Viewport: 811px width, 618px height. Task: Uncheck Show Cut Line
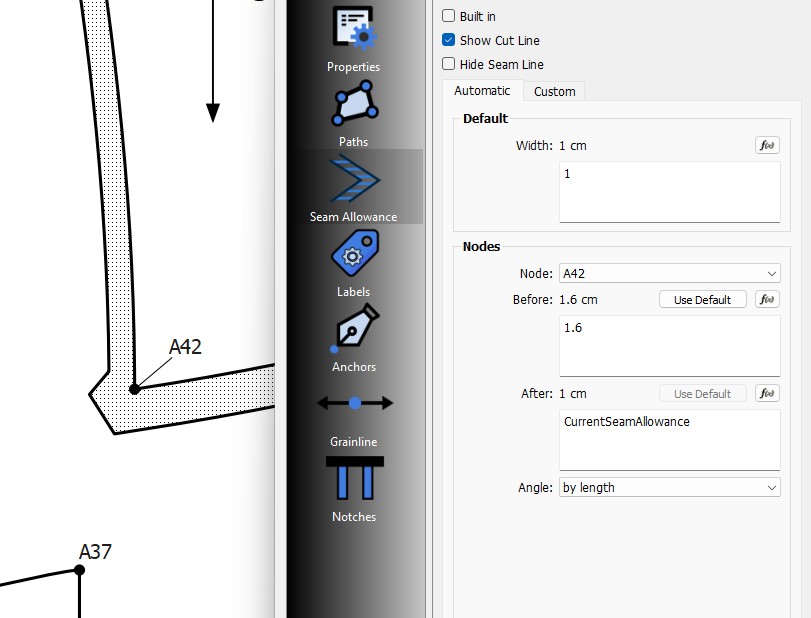pos(449,40)
